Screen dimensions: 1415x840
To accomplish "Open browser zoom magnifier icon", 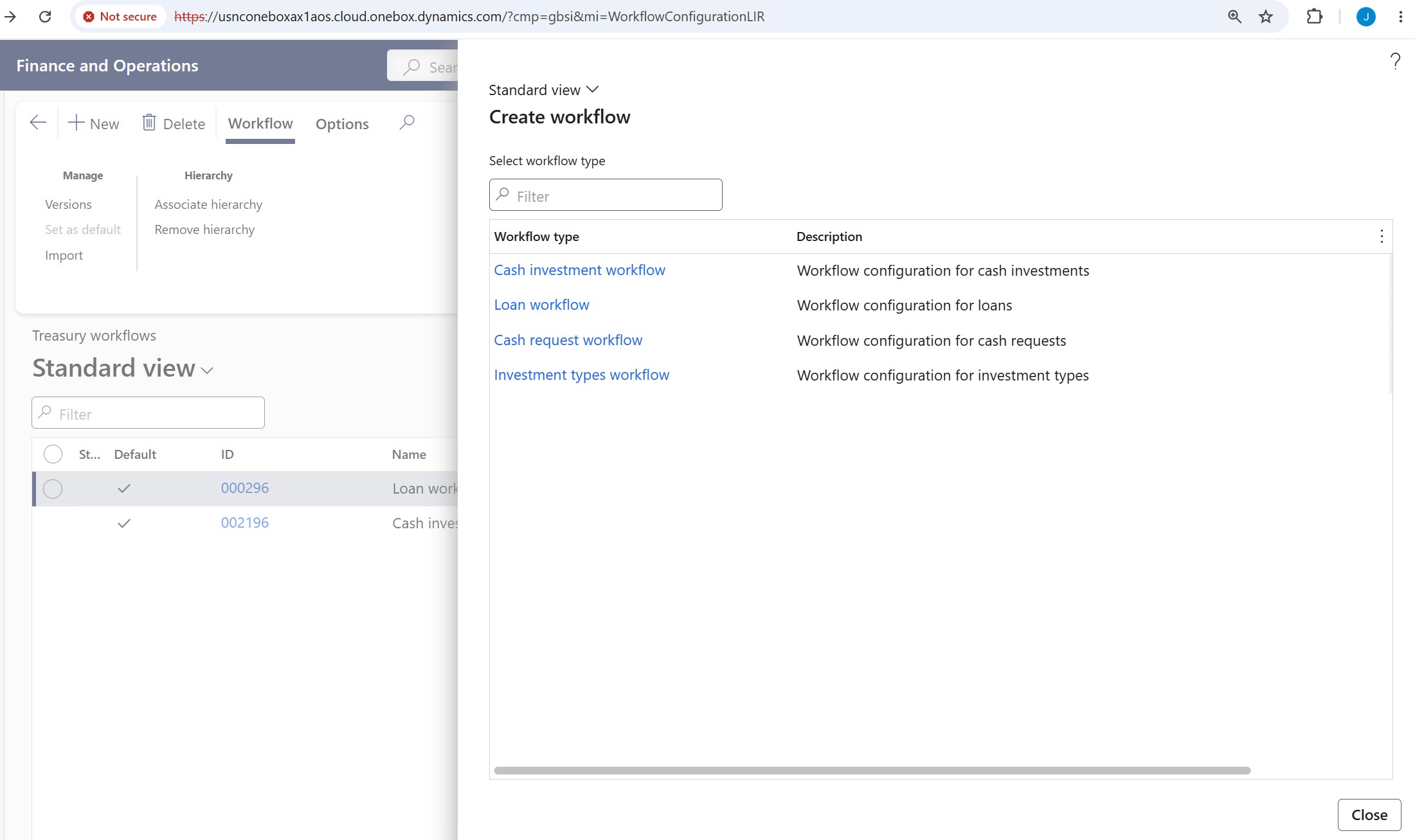I will 1234,17.
